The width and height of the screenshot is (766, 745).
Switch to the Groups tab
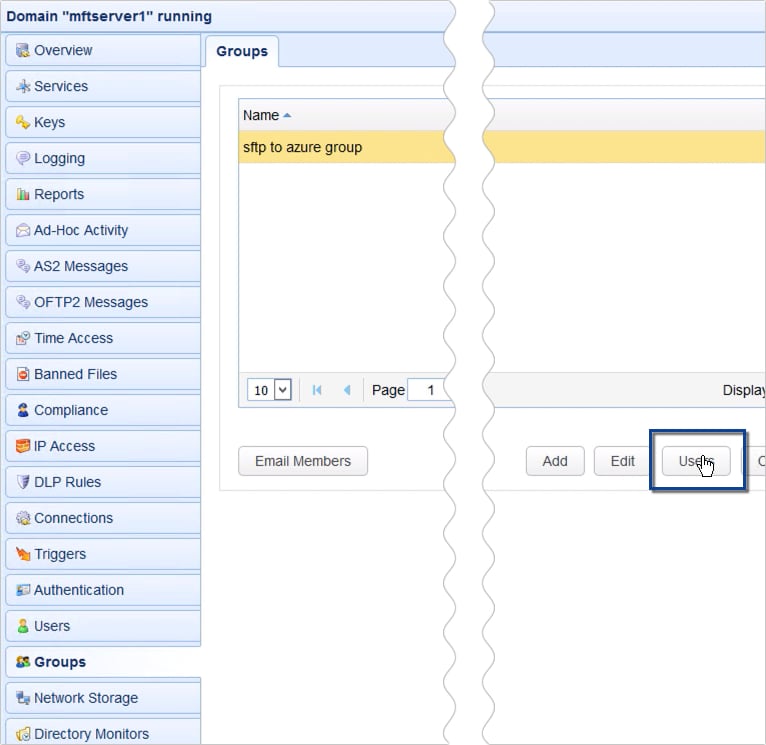(x=242, y=51)
